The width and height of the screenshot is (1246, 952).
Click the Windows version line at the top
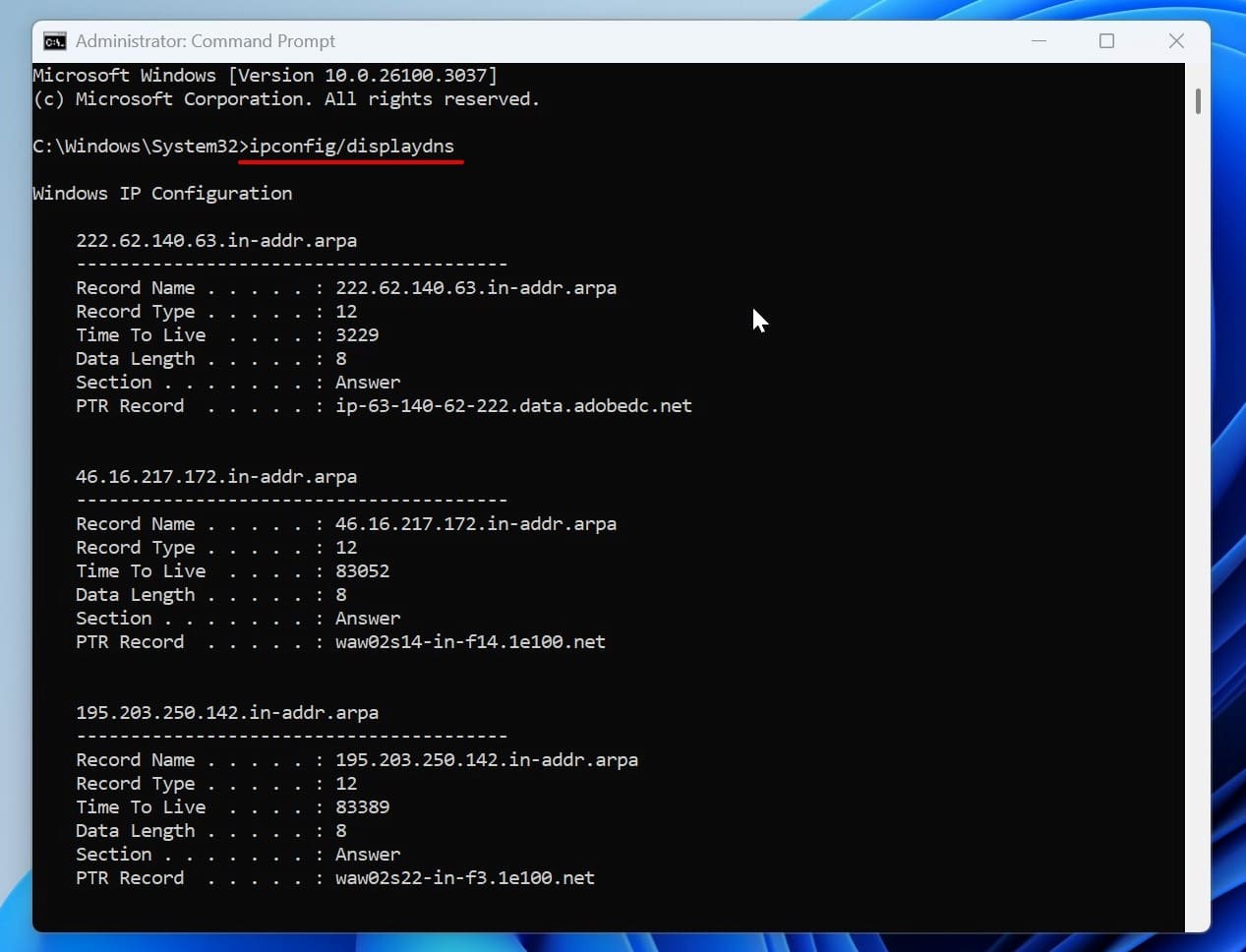264,75
